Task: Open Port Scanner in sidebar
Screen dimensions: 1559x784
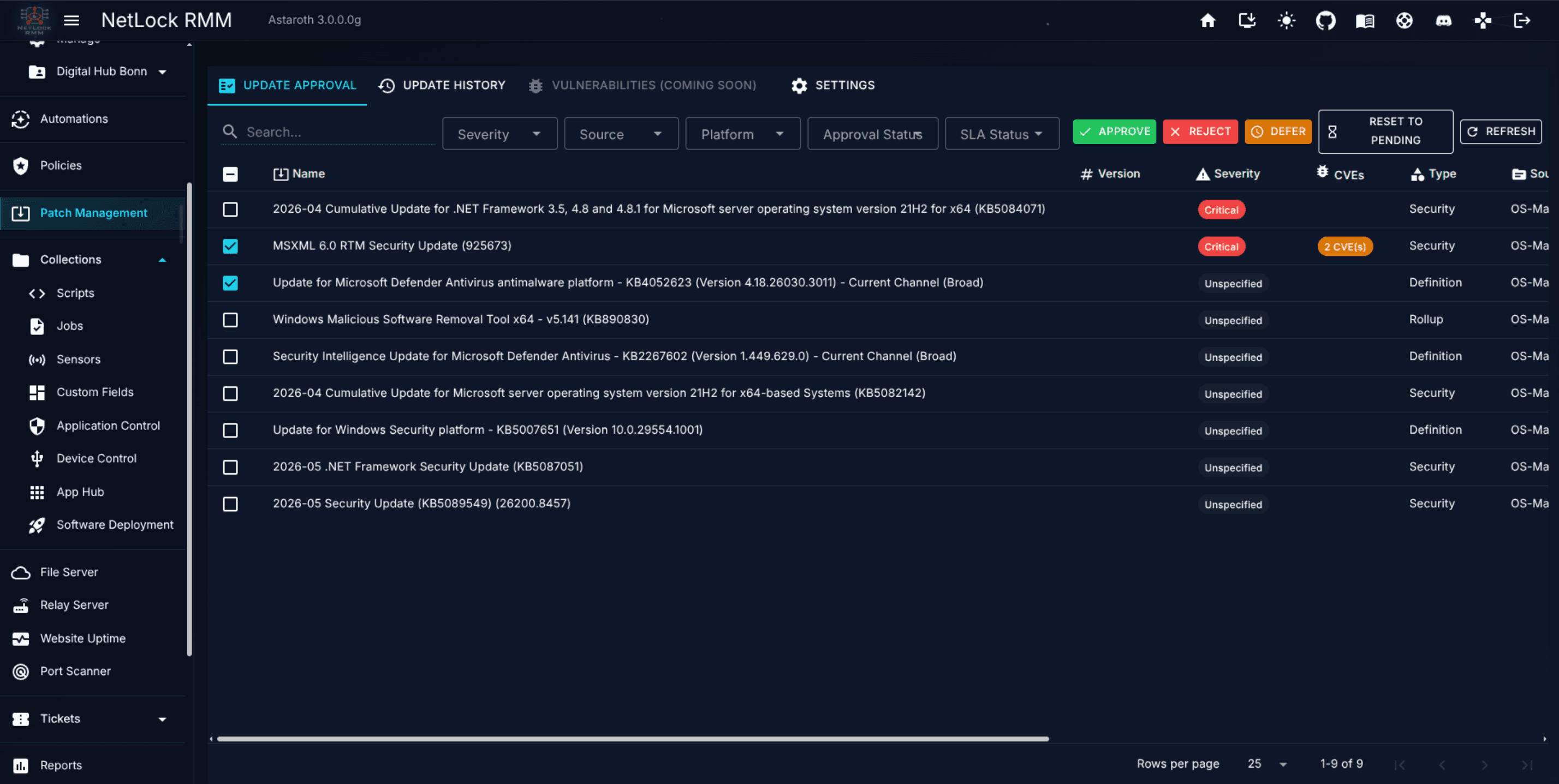Action: pyautogui.click(x=93, y=672)
